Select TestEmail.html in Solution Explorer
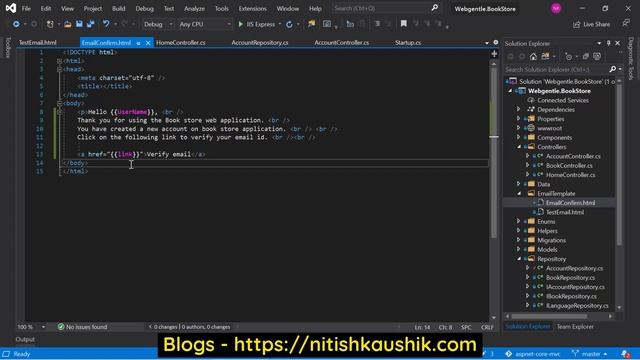Screen dimensions: 640x360 tap(564, 212)
